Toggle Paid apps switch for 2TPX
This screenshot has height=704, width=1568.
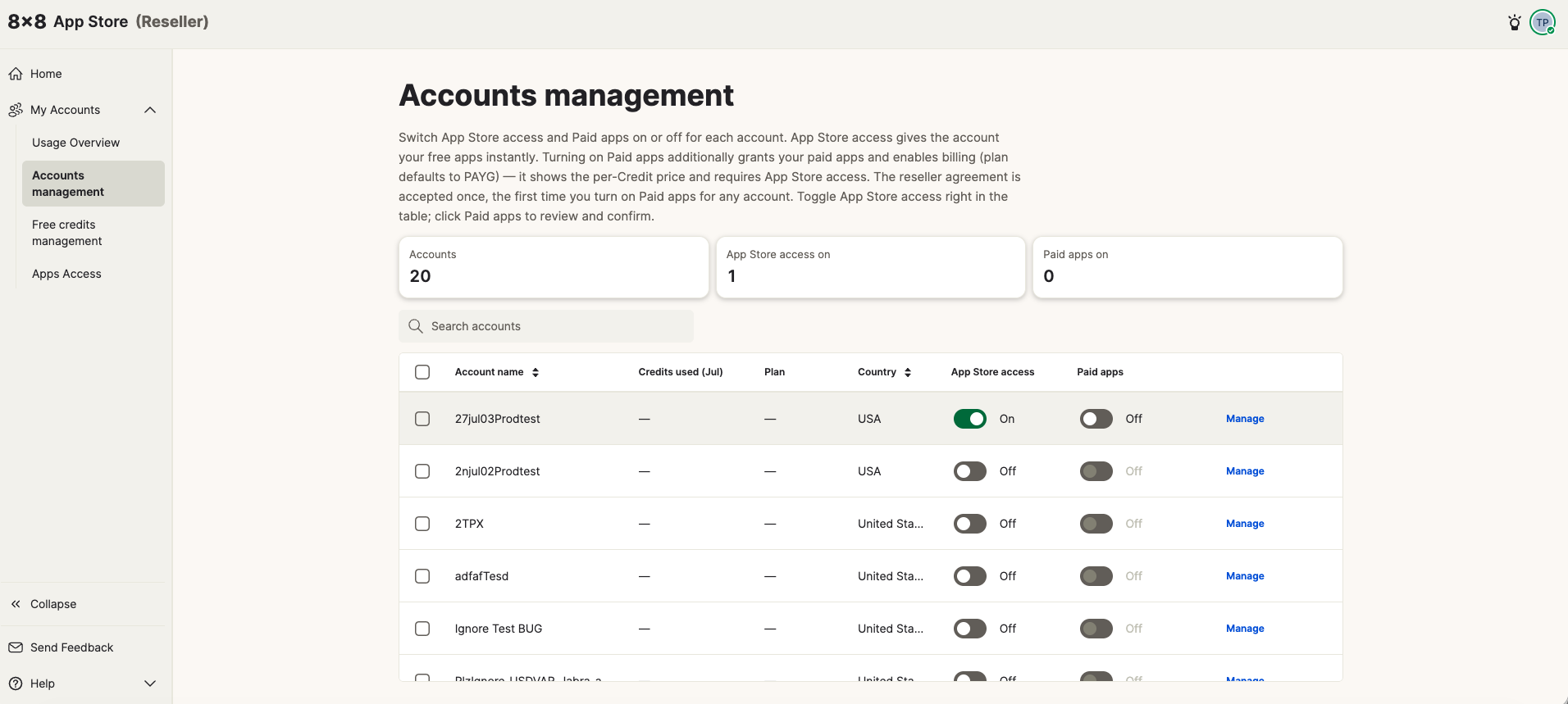pos(1096,524)
